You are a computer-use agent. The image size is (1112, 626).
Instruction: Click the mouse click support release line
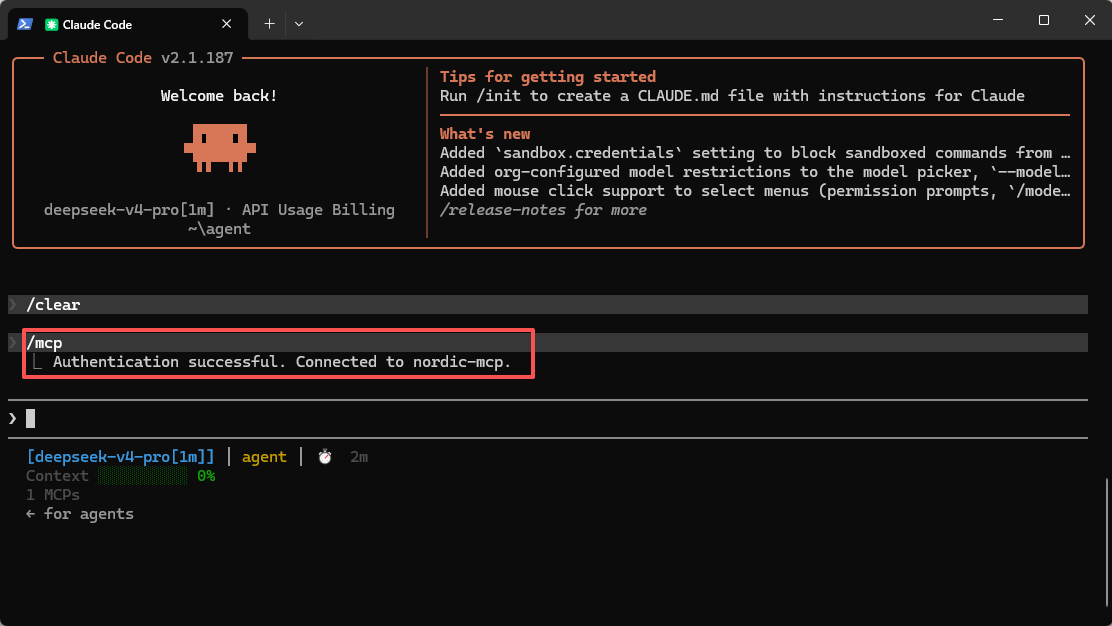(755, 191)
